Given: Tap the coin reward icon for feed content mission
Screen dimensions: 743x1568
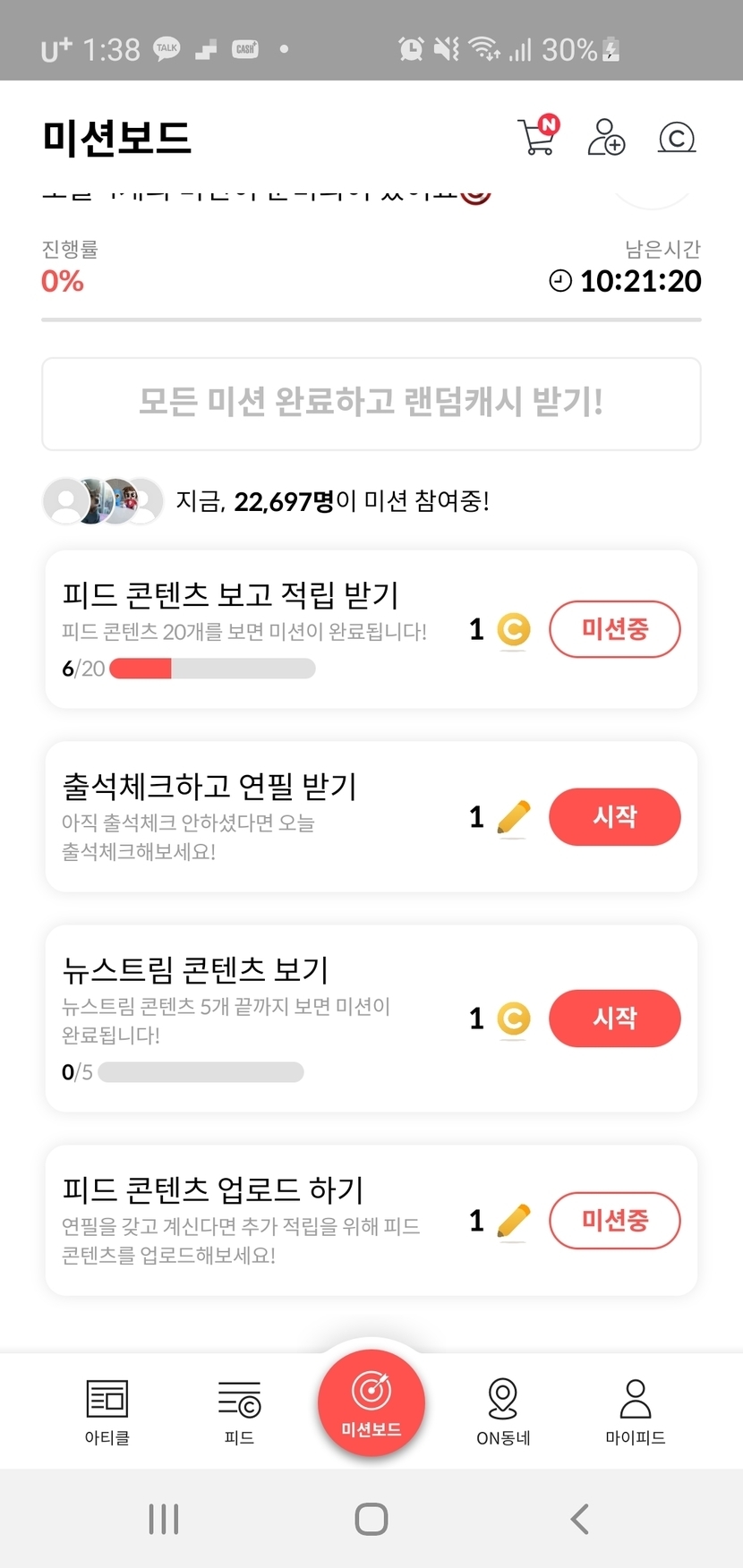Looking at the screenshot, I should (x=513, y=629).
